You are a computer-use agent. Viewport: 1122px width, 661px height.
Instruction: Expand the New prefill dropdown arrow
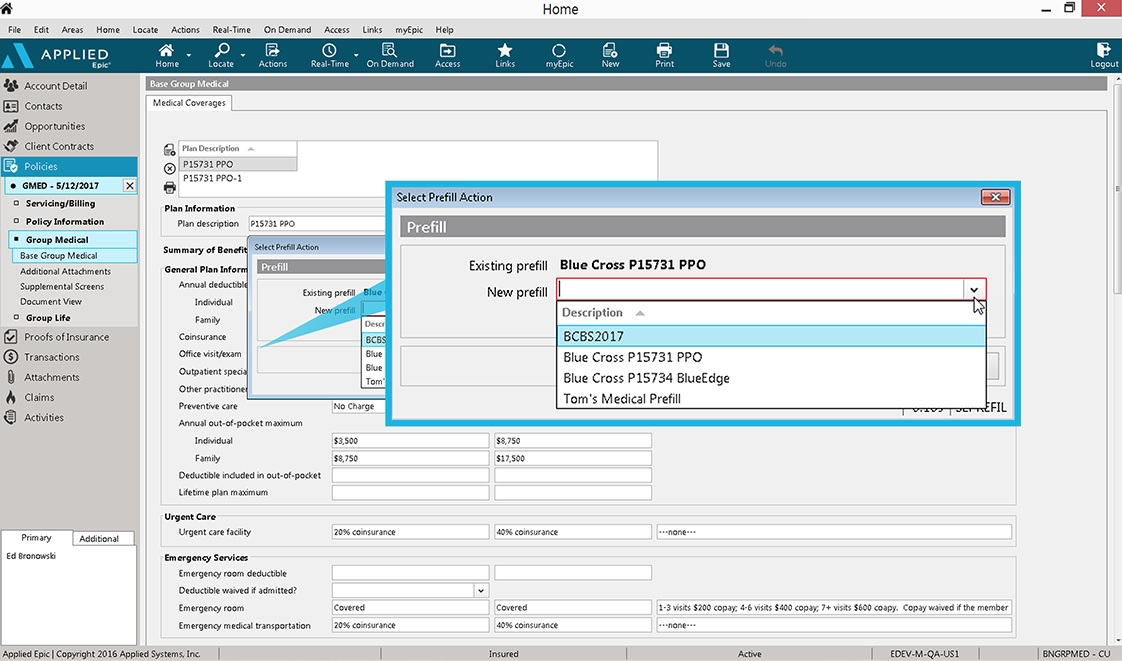pos(974,290)
